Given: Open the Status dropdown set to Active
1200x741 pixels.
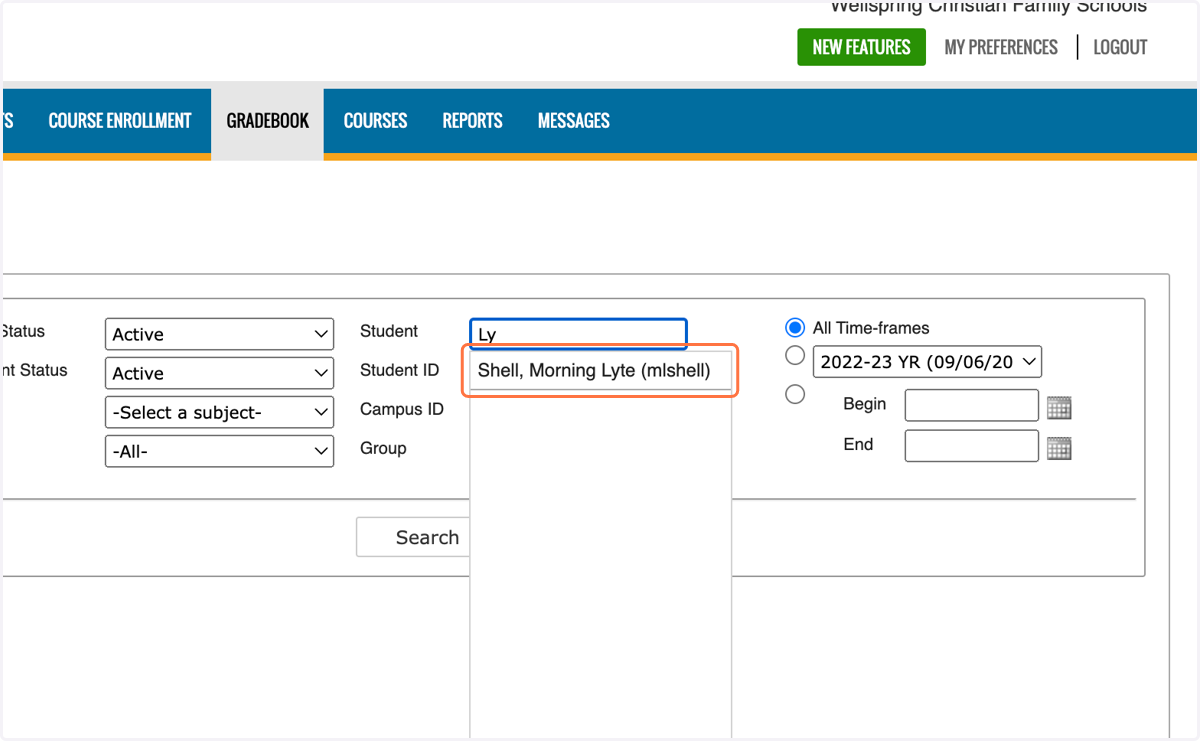Looking at the screenshot, I should pos(219,334).
